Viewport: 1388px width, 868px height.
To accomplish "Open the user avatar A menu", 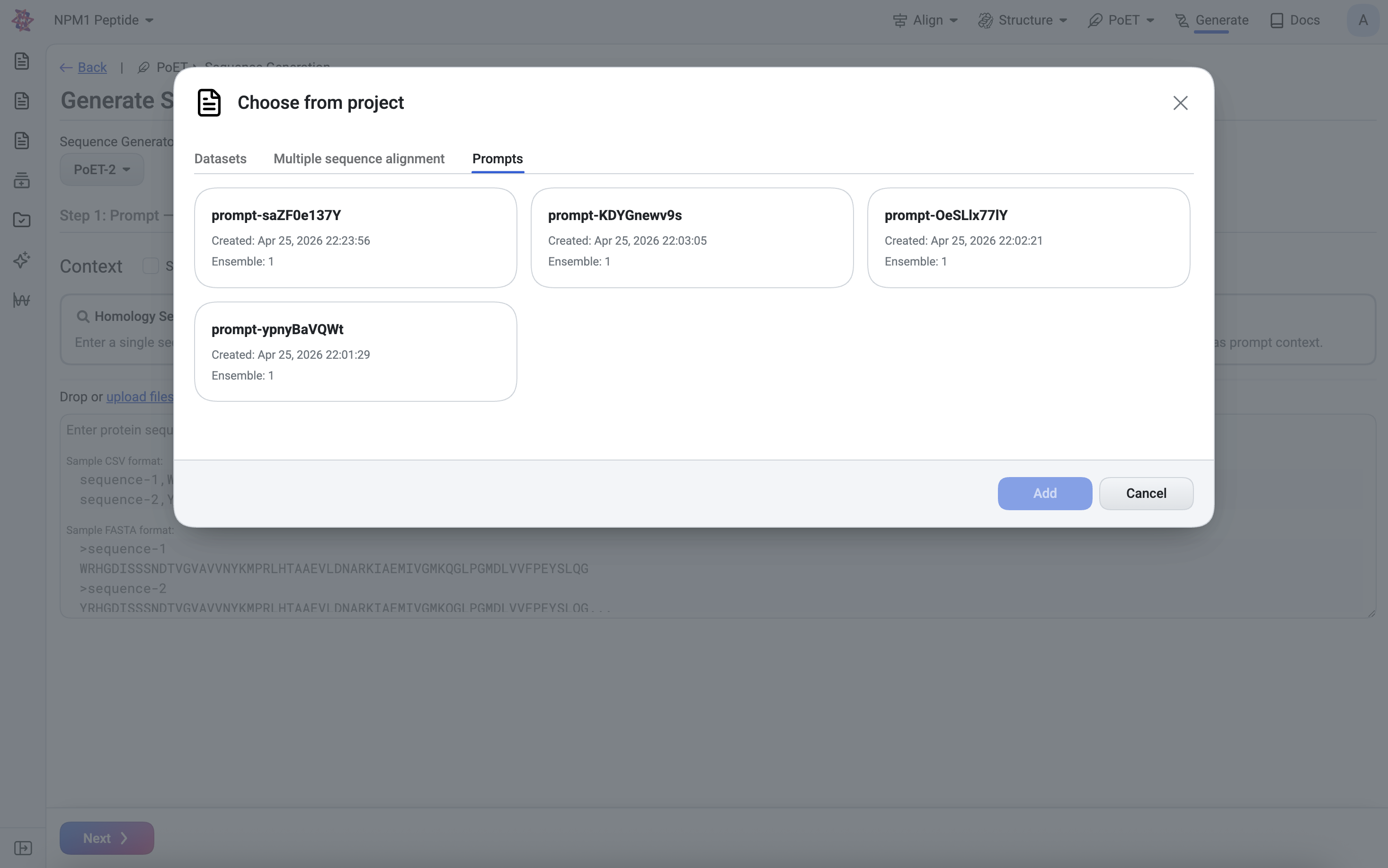I will click(x=1363, y=20).
